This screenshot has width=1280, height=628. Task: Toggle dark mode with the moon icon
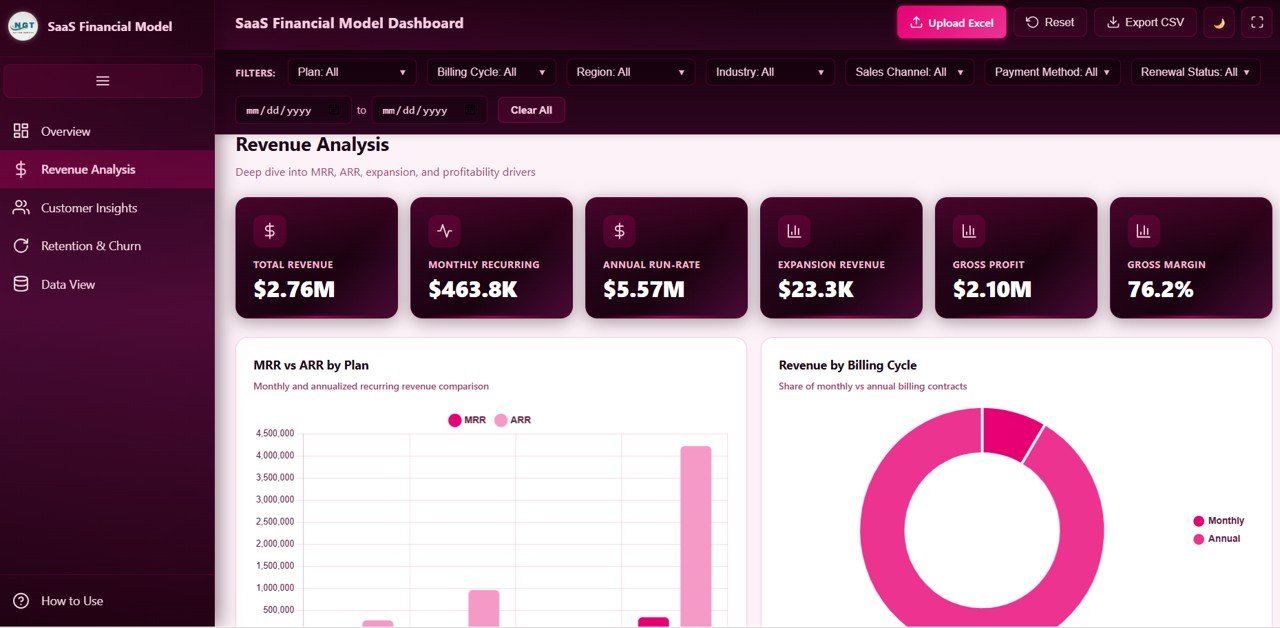click(1218, 21)
